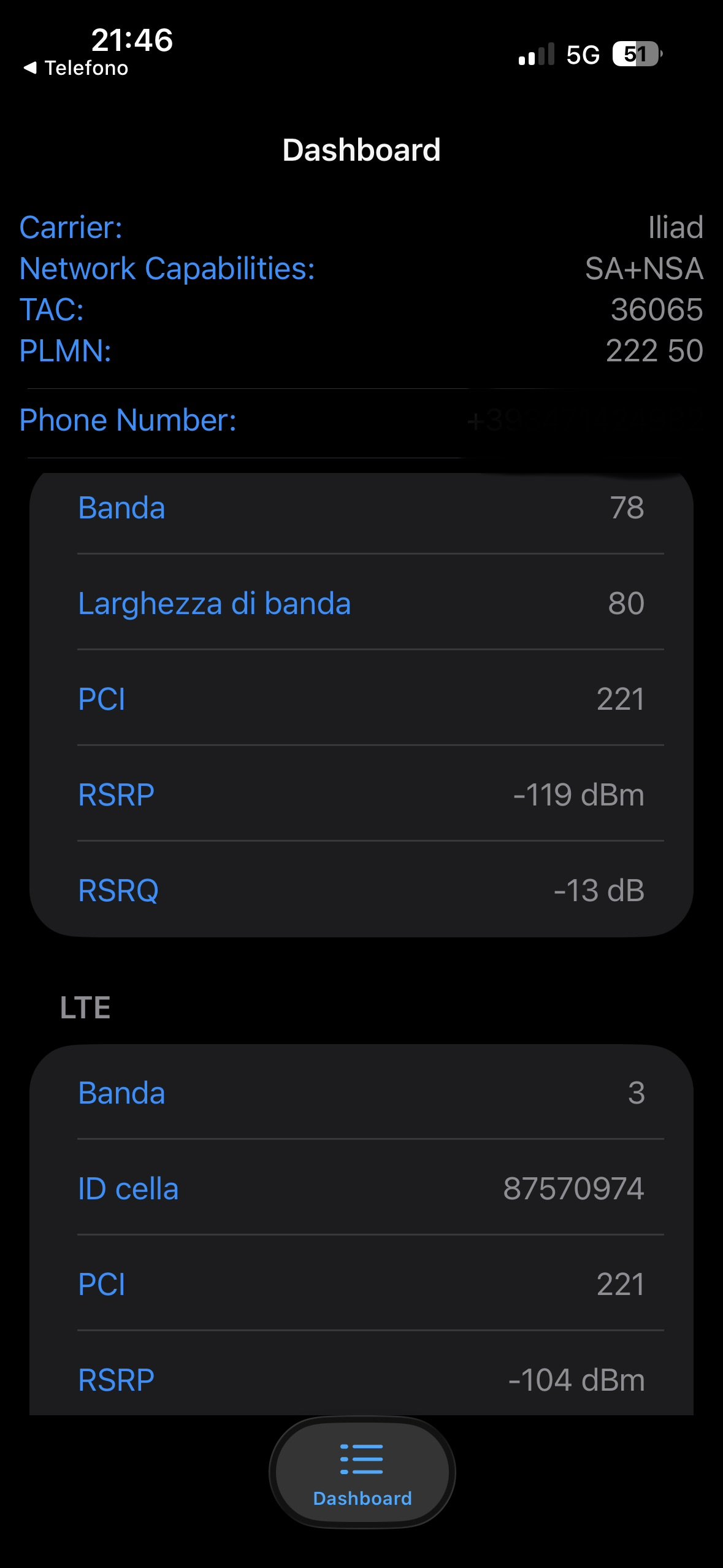Tap the 5G Banda 78 row
Viewport: 723px width, 1568px height.
[361, 508]
